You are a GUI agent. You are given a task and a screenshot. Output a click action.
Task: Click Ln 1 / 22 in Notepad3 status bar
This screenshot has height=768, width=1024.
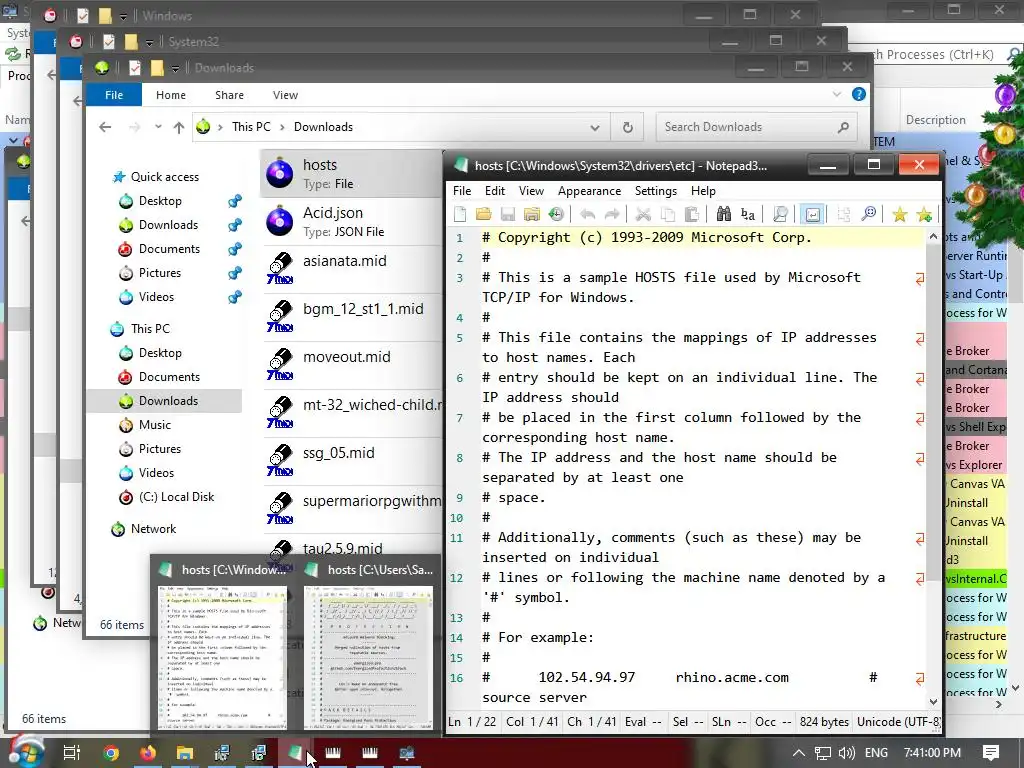[x=472, y=722]
